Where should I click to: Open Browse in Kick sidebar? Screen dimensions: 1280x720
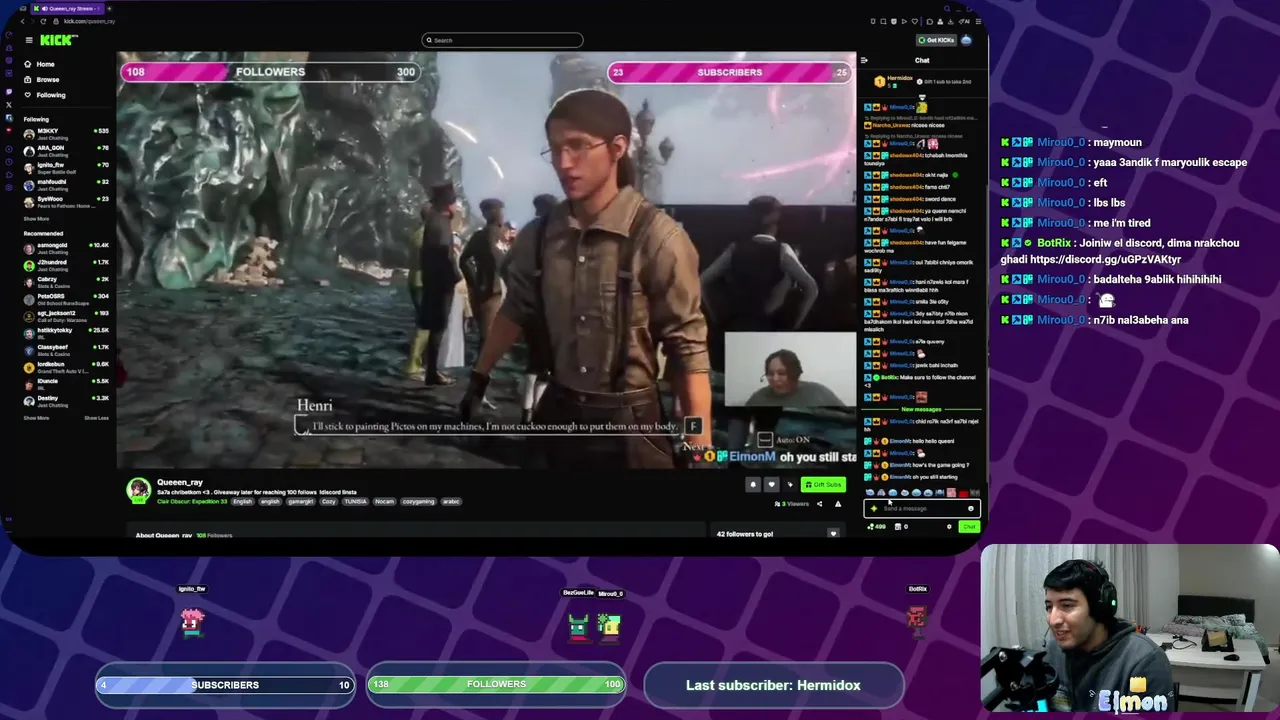point(41,80)
